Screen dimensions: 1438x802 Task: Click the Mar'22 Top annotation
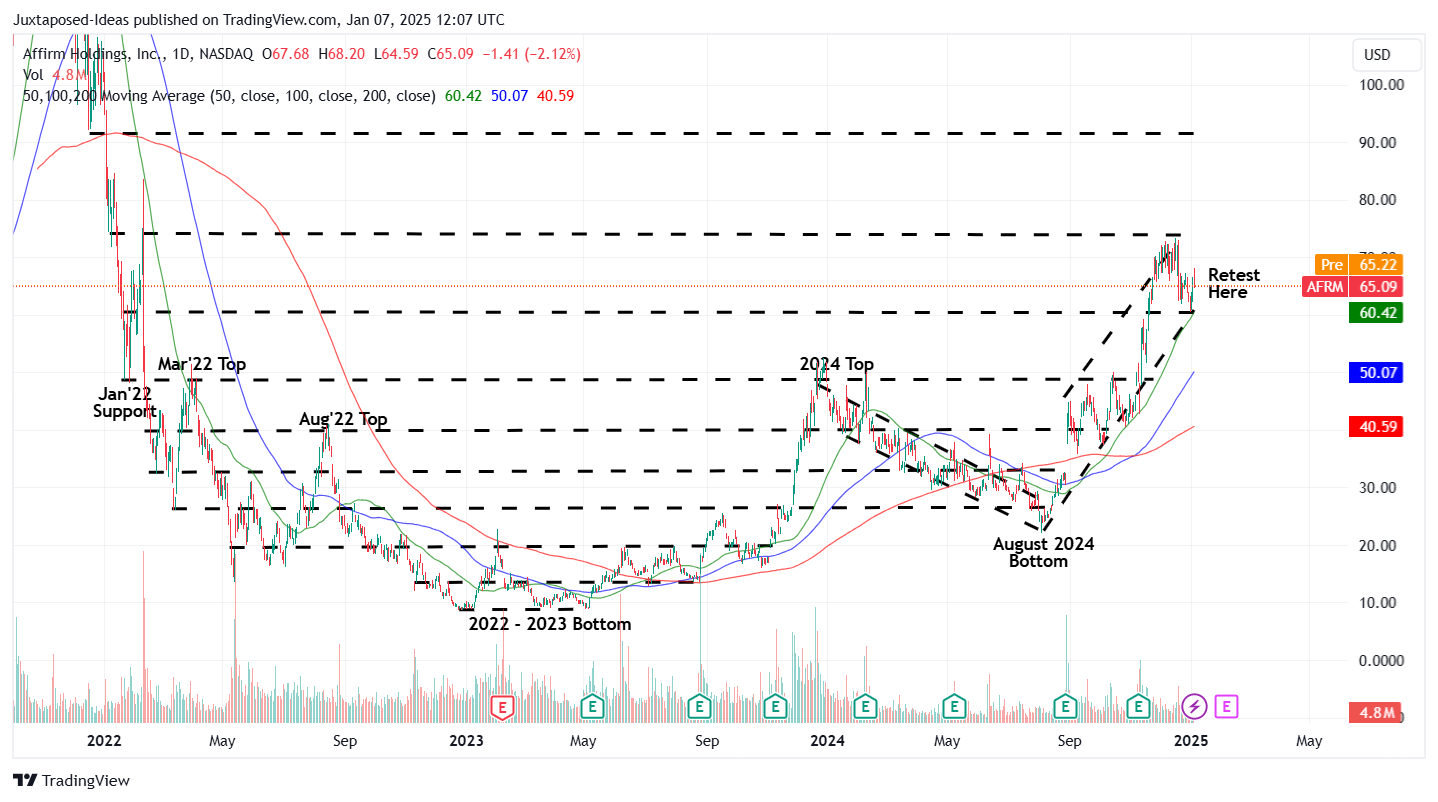[202, 365]
